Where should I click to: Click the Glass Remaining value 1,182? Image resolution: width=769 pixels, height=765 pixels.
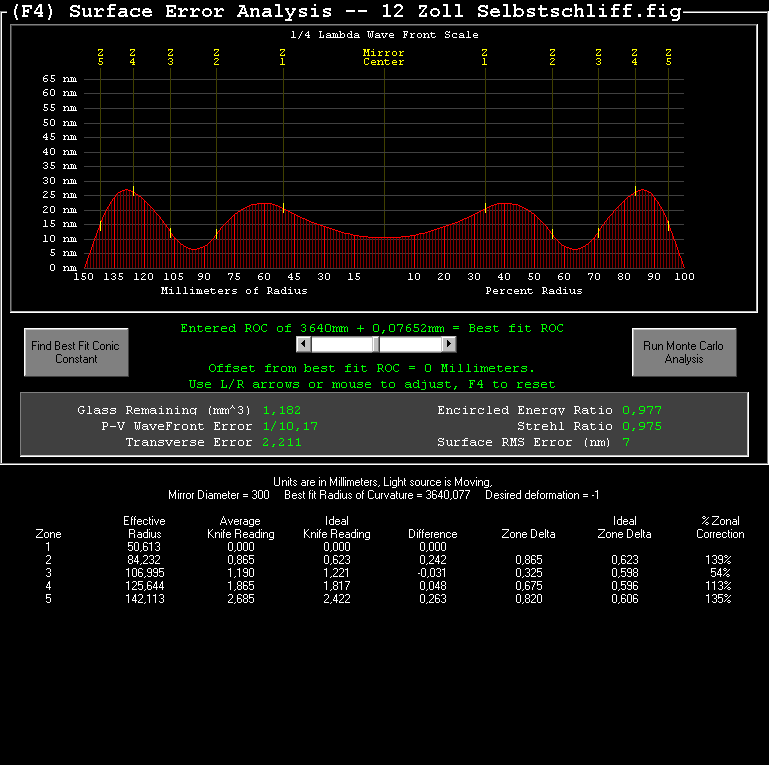point(282,410)
